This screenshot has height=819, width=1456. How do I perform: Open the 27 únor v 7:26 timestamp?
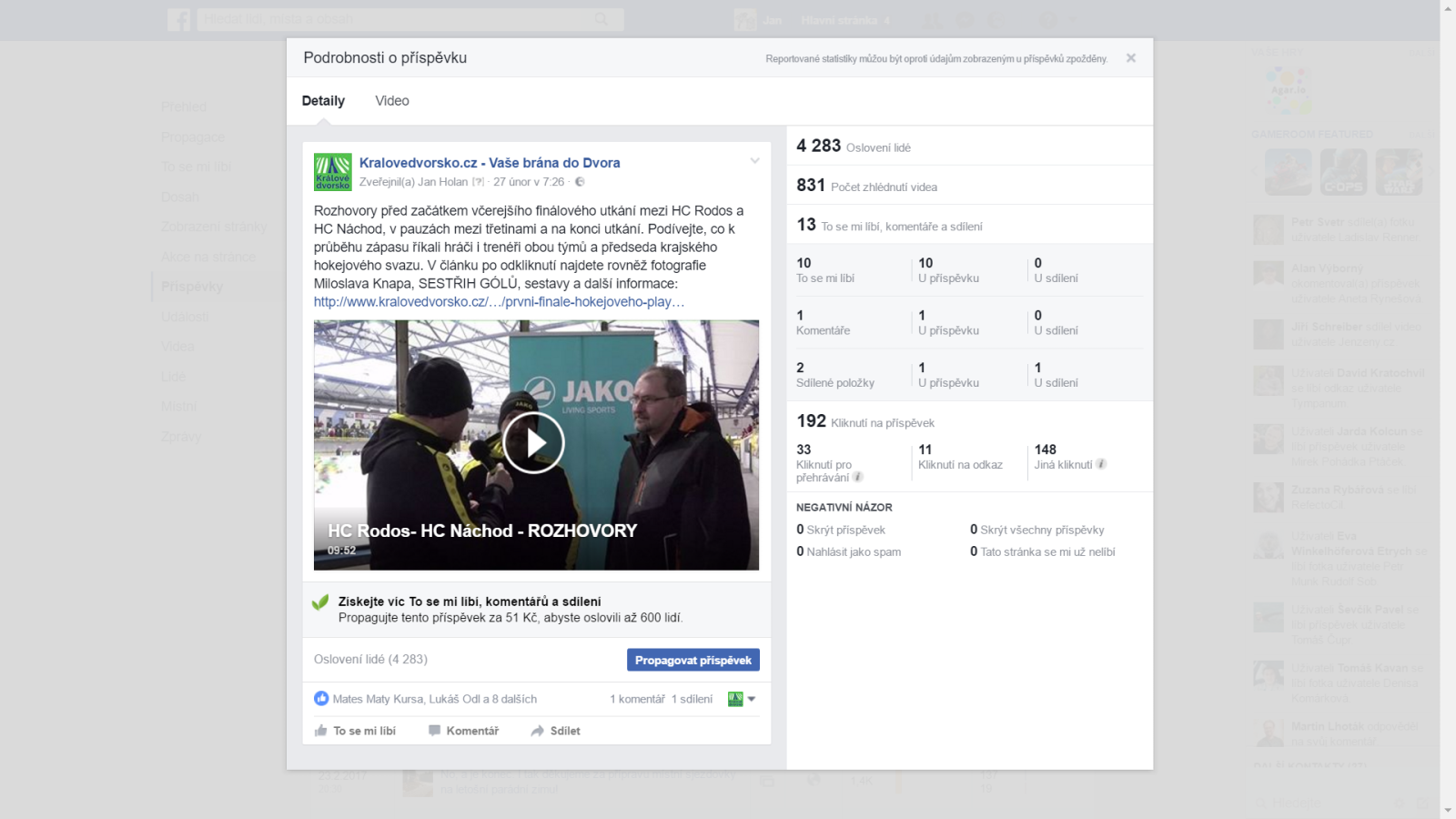529,182
